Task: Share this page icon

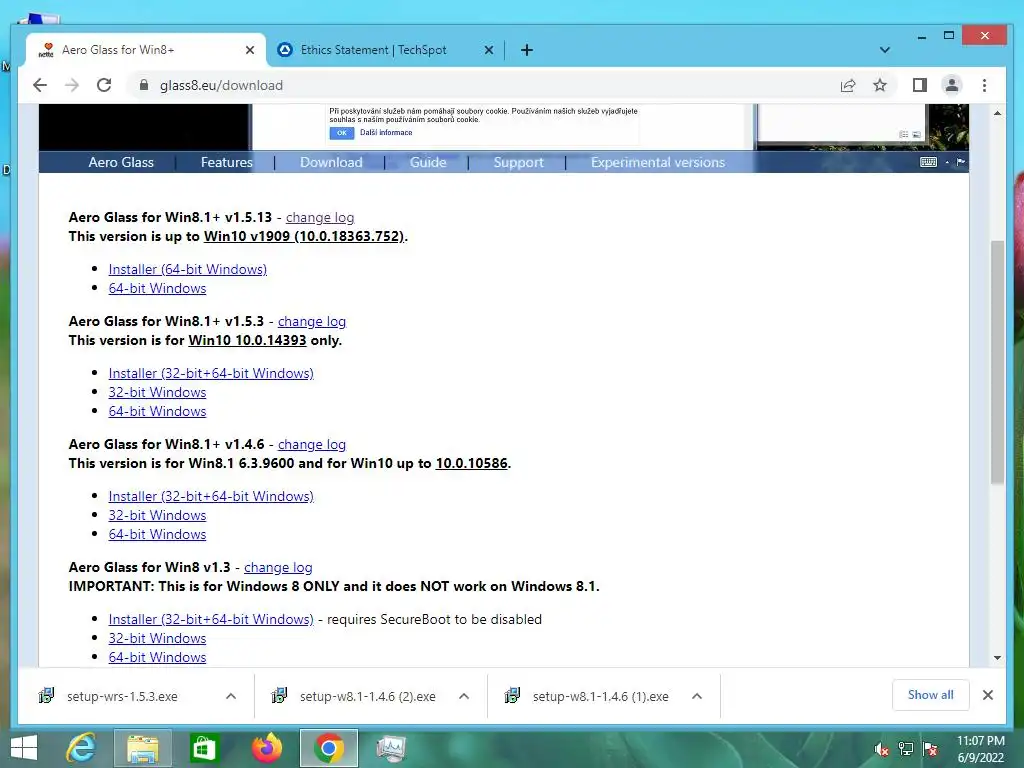Action: (848, 86)
